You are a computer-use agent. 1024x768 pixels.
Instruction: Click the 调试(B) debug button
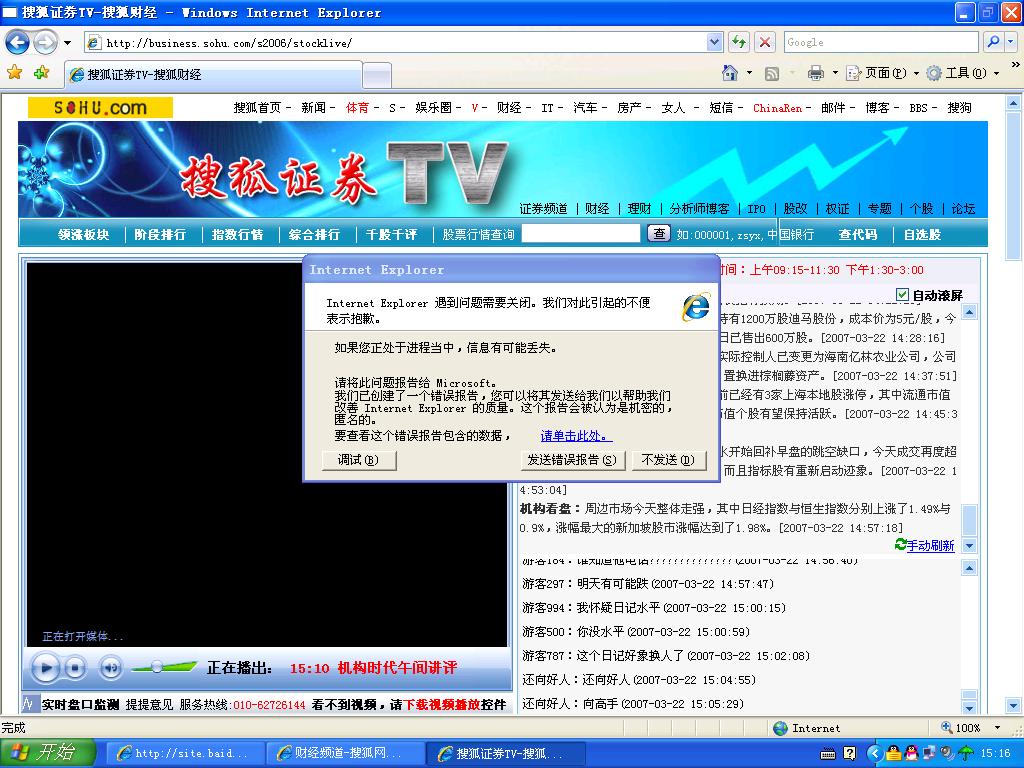coord(359,460)
